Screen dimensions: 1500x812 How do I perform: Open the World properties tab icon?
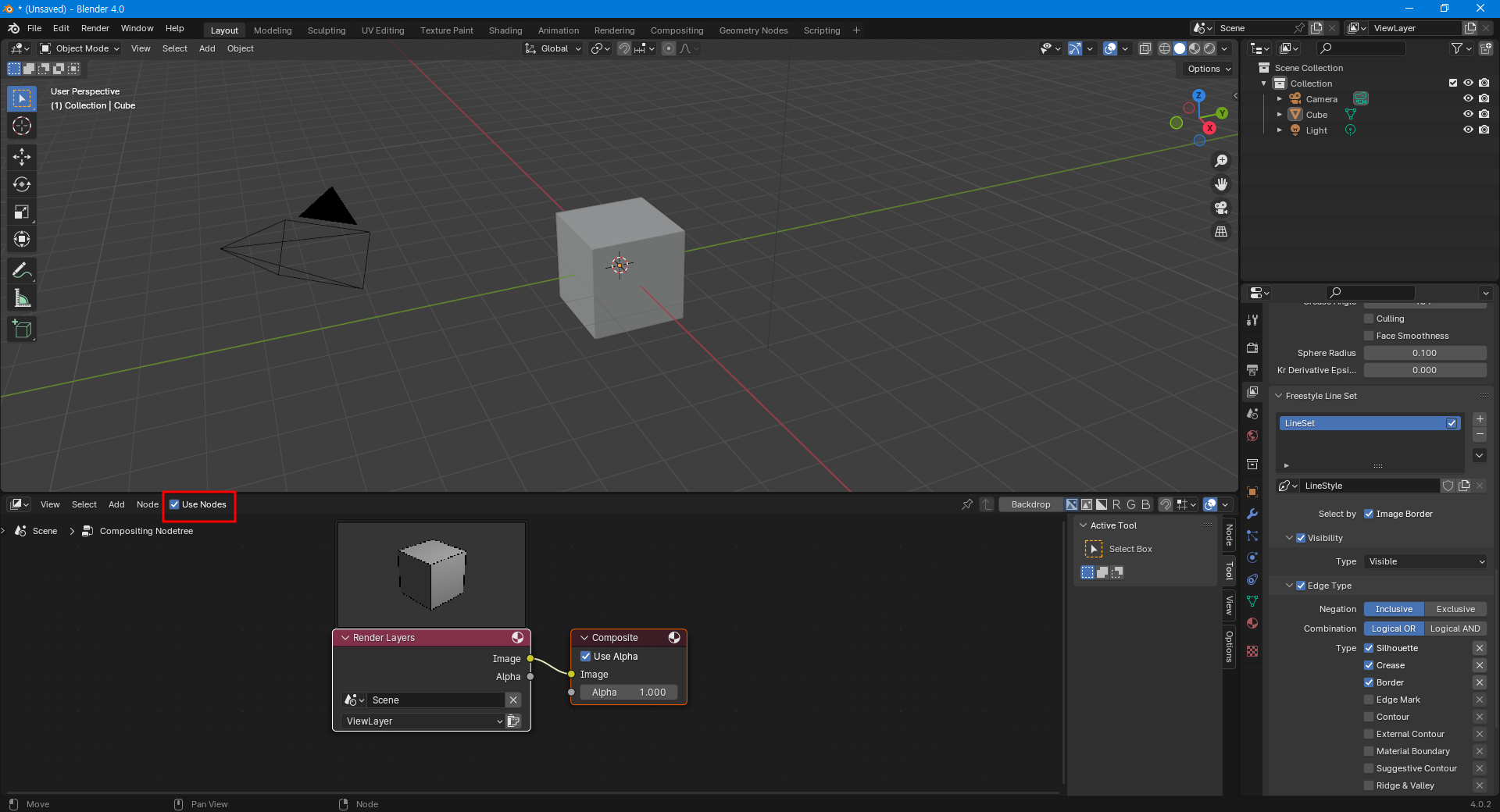(1252, 436)
